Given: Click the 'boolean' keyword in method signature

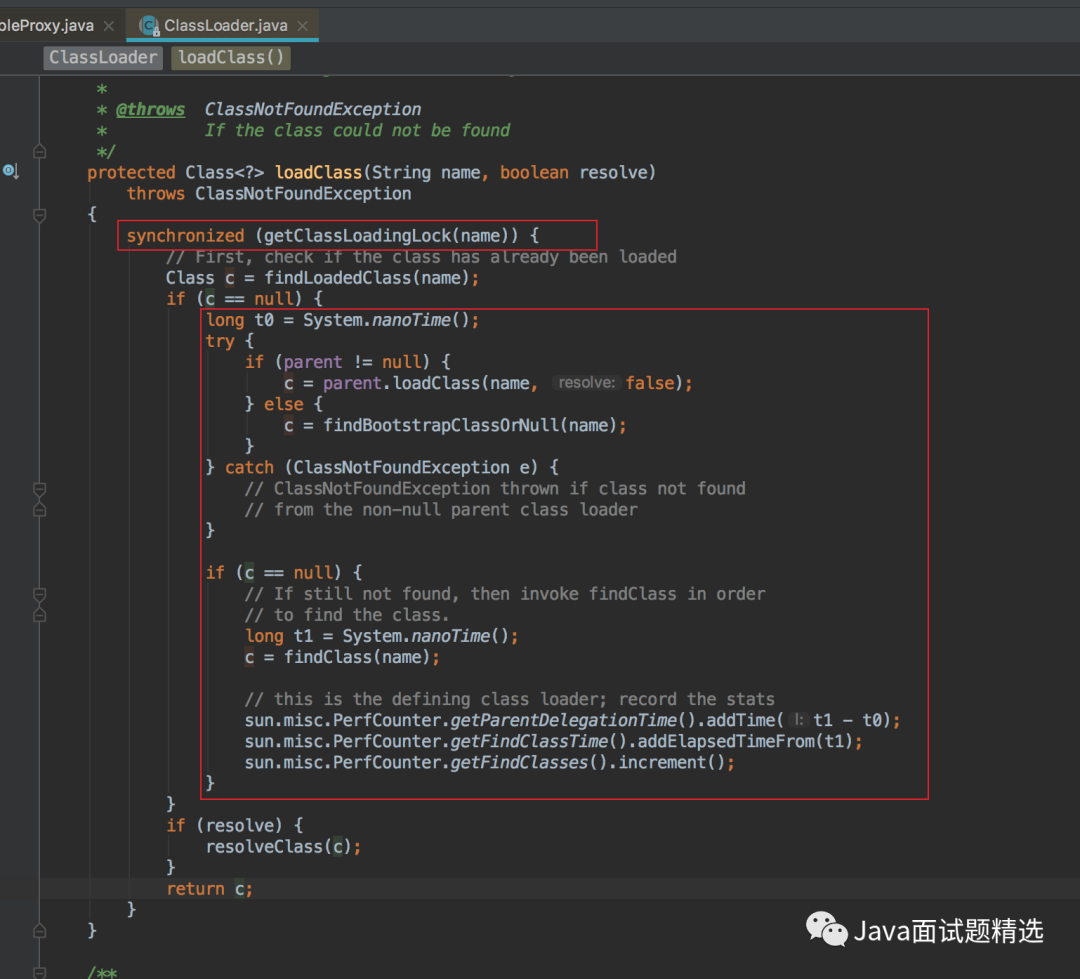Looking at the screenshot, I should click(x=534, y=172).
